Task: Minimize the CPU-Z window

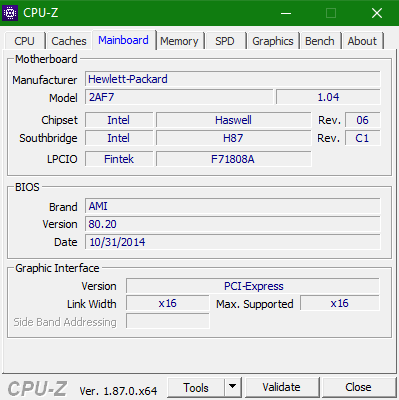Action: (286, 13)
